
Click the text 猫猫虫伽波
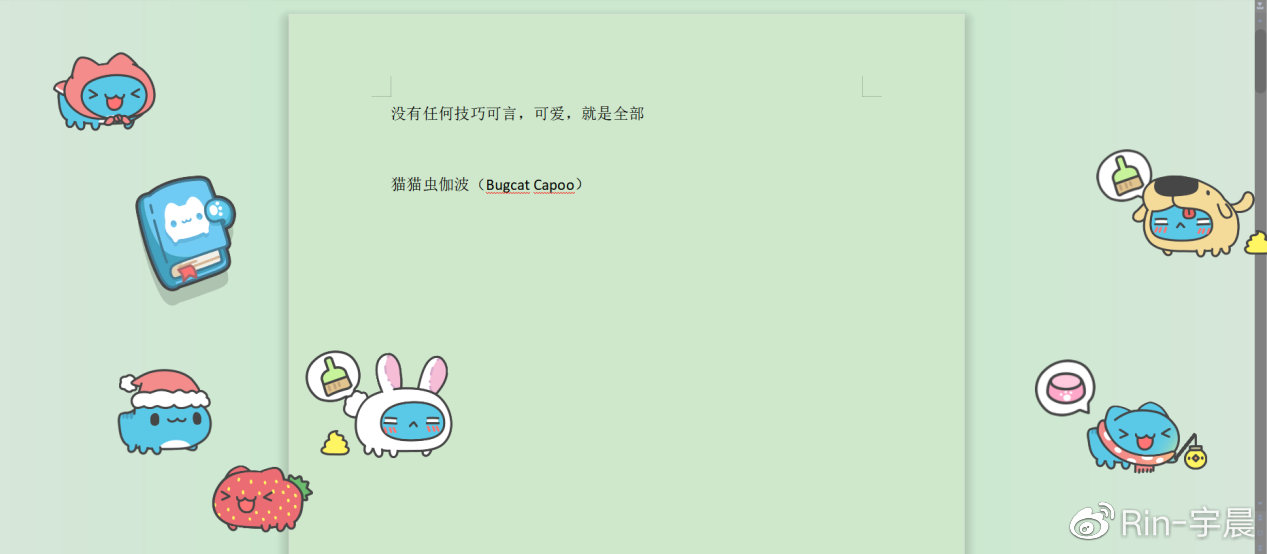[430, 185]
